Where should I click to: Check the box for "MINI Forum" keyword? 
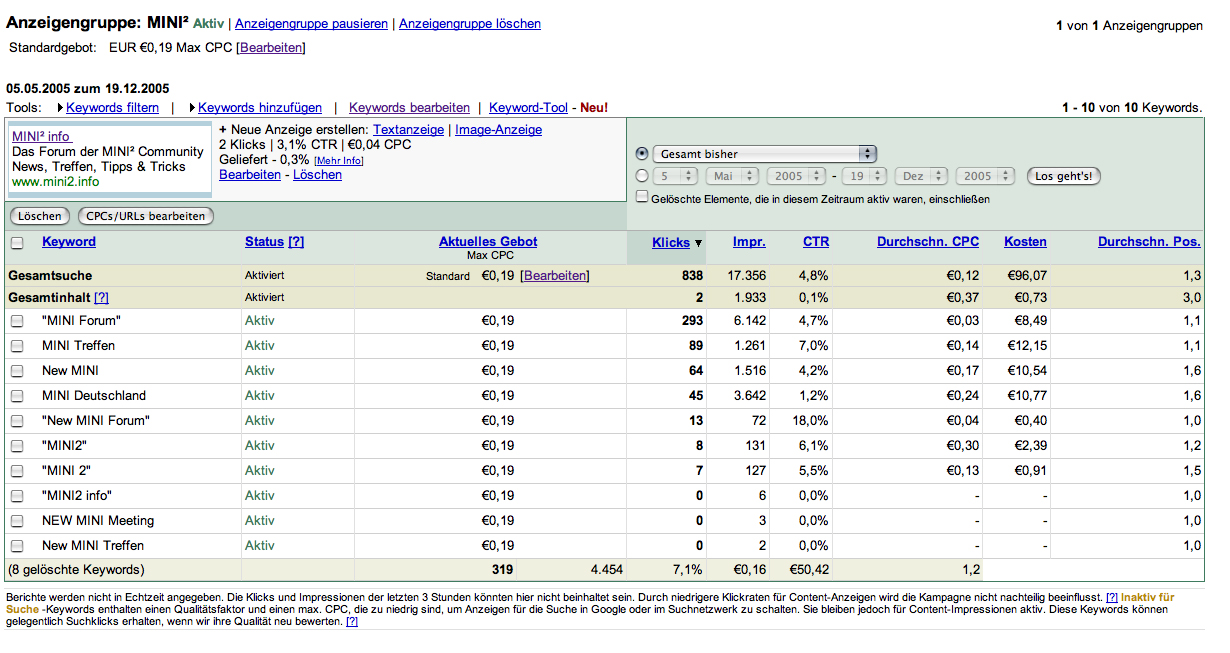[x=17, y=321]
